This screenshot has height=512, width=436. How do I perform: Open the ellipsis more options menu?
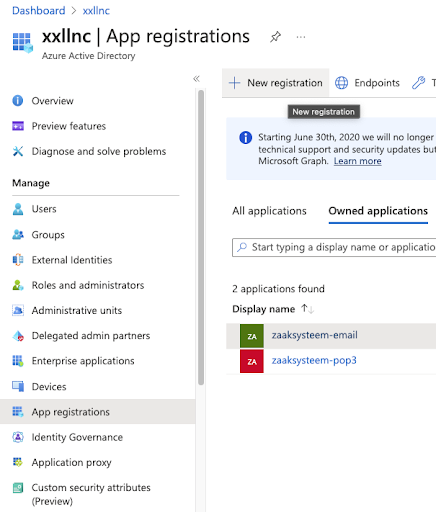[x=301, y=37]
